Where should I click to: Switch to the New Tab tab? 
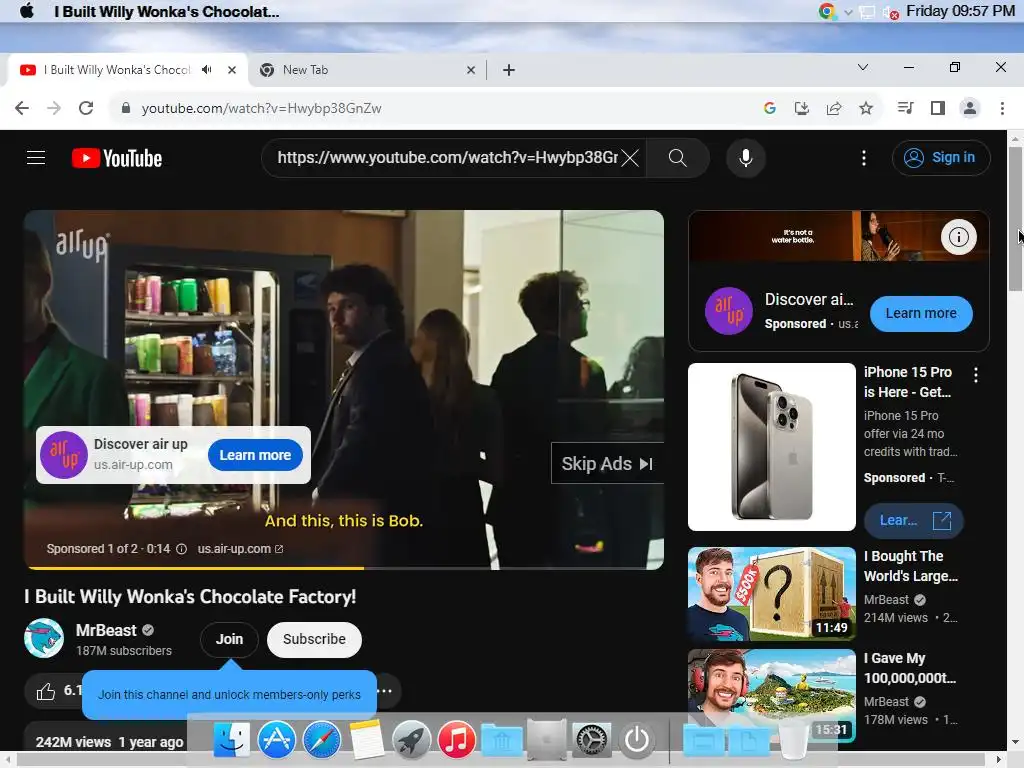366,70
